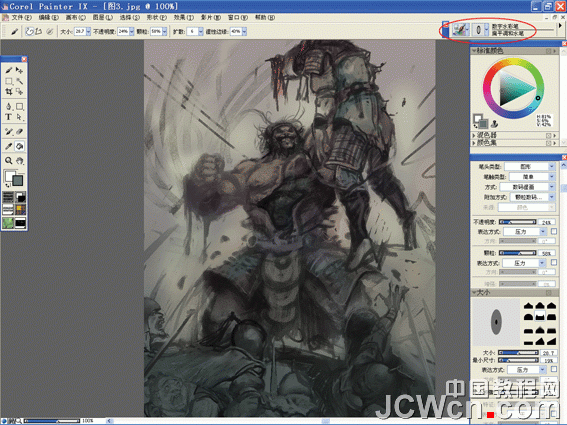Viewport: 567px width, 425px height.
Task: Select the Brush tool in toolbox
Action: coord(9,70)
